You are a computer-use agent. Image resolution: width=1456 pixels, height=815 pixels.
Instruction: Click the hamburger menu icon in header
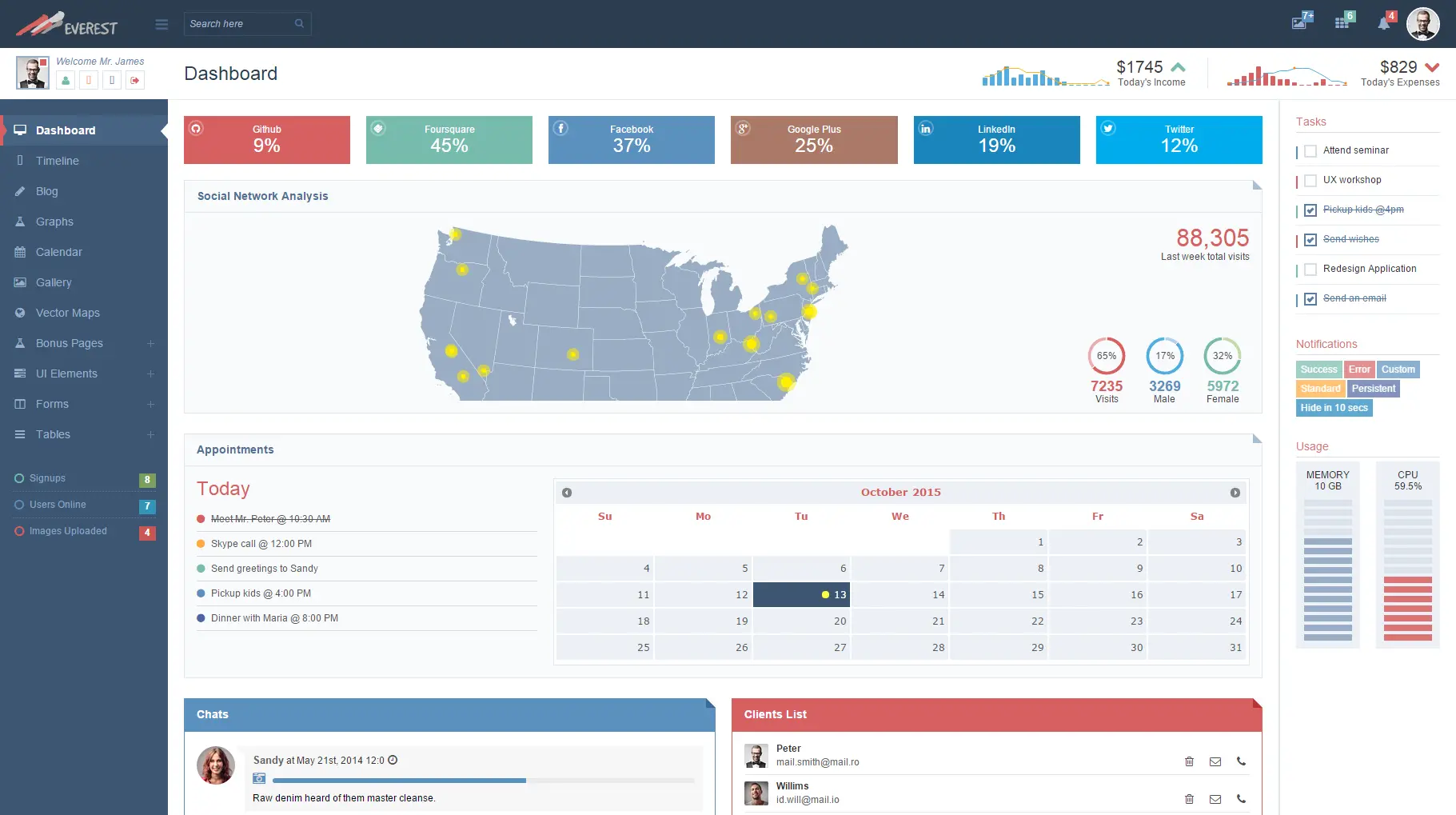click(162, 24)
